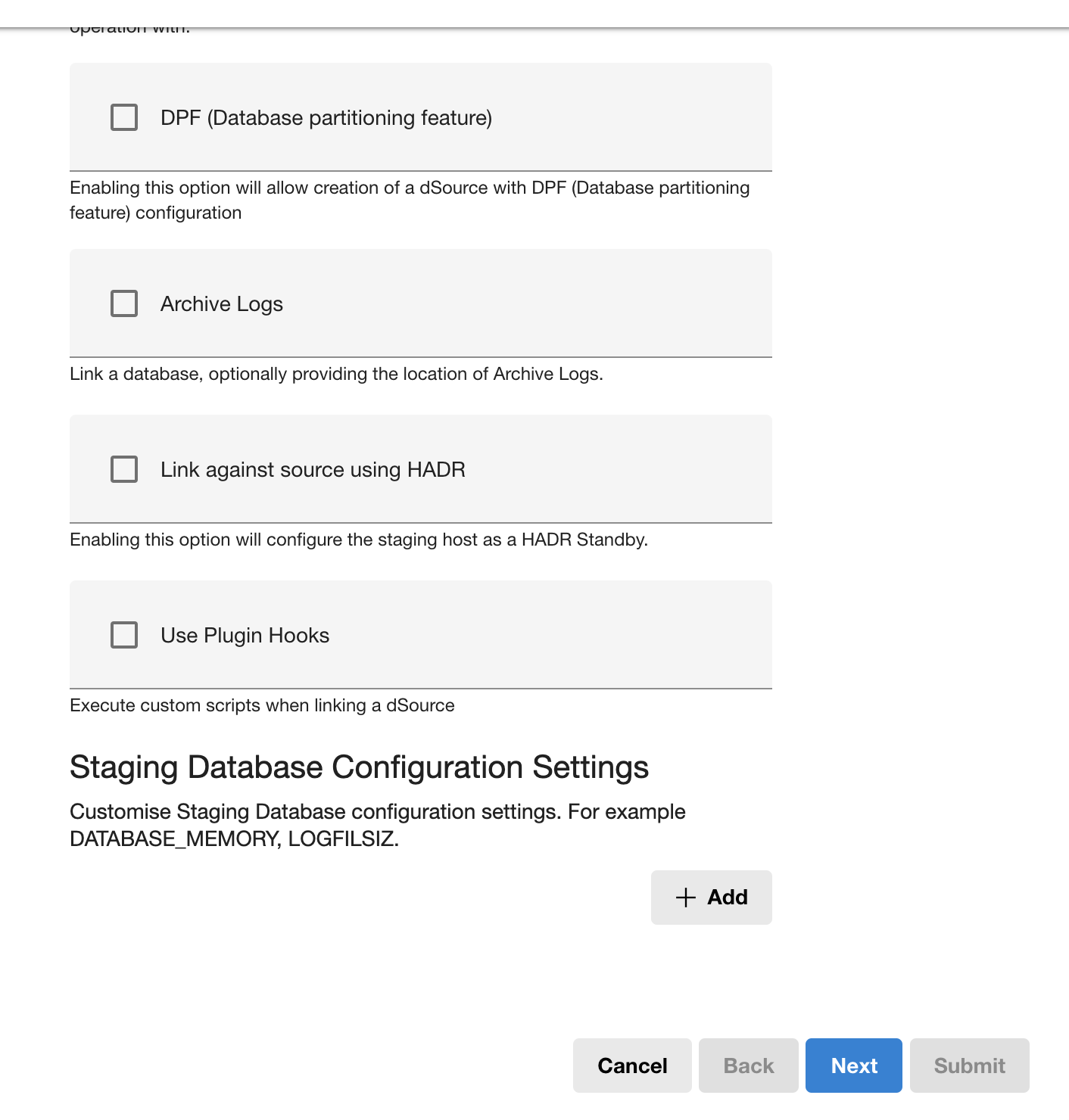Click the Submit button

(x=970, y=1066)
